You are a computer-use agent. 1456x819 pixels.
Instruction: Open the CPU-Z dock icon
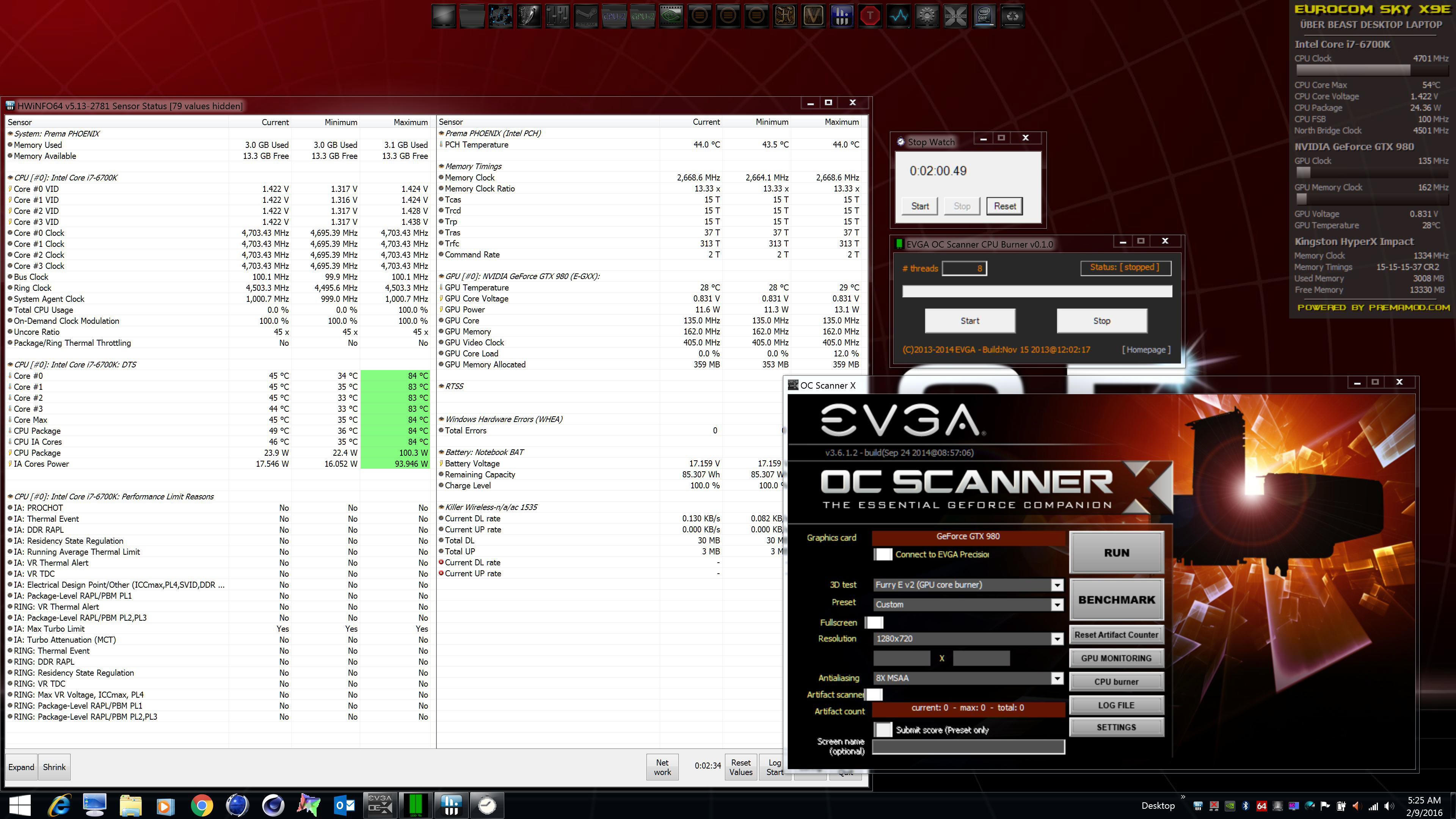tap(614, 16)
